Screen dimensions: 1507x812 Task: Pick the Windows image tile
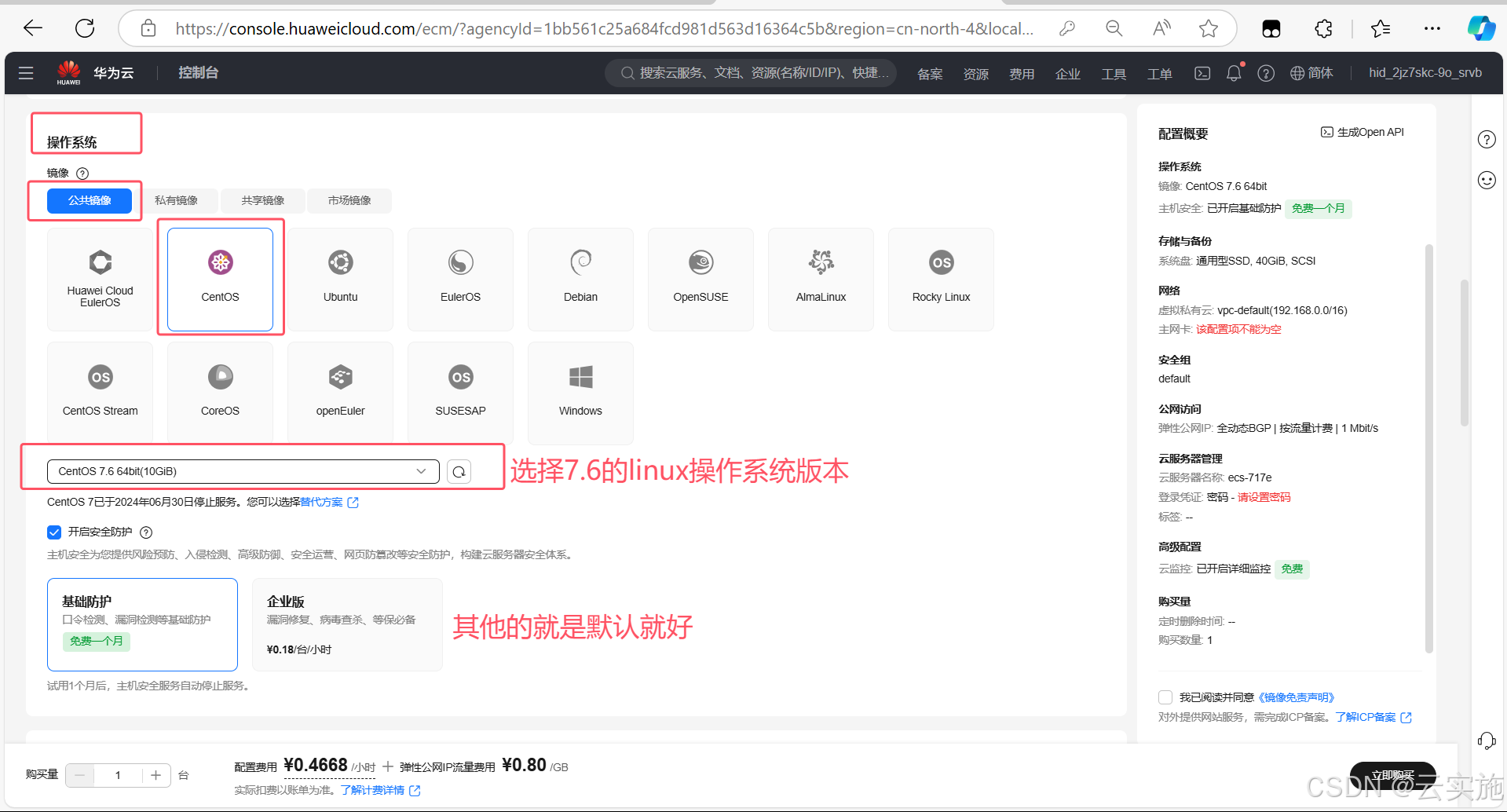(580, 393)
